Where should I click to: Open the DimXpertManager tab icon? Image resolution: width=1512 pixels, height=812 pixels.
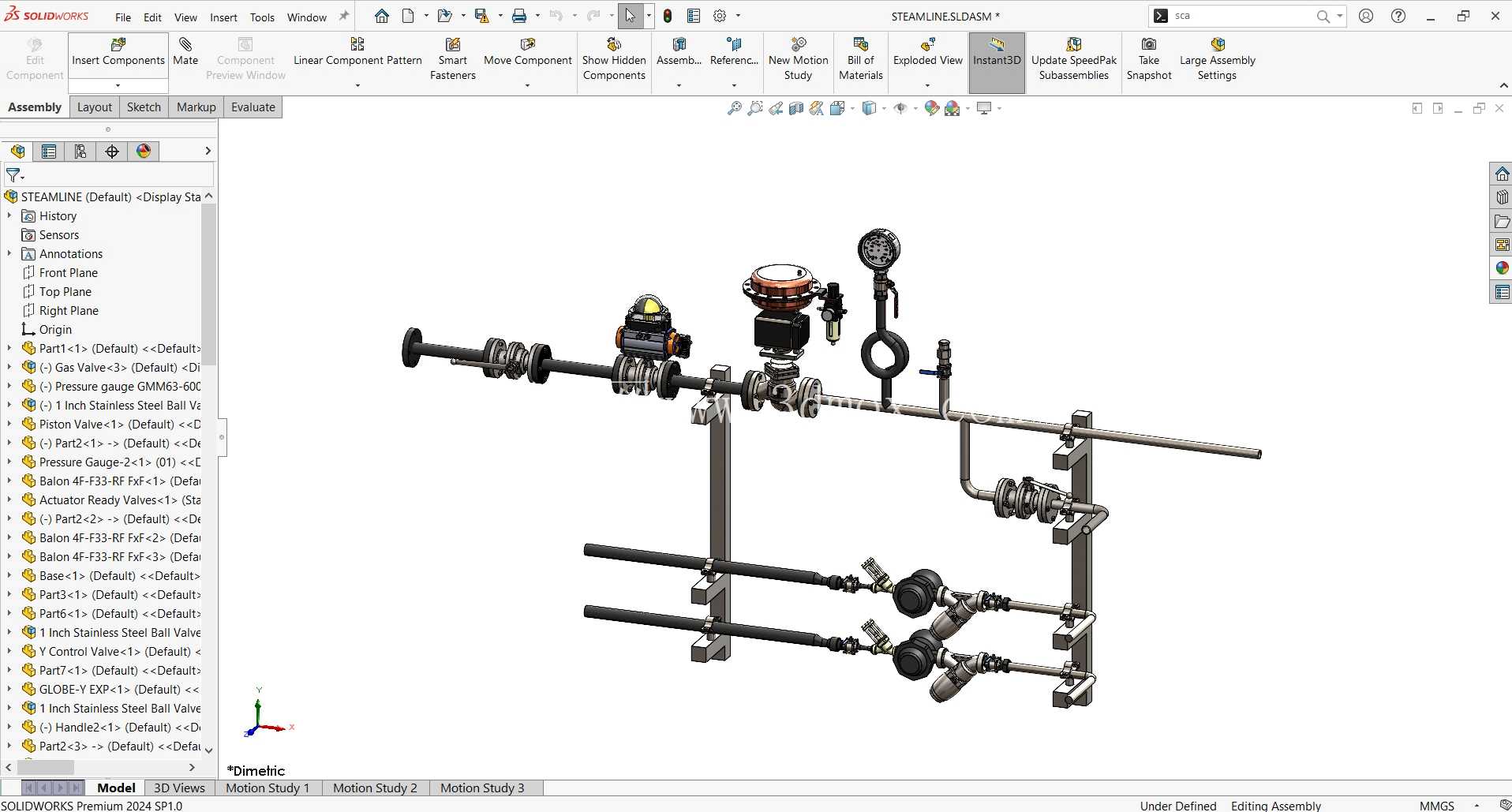point(112,152)
